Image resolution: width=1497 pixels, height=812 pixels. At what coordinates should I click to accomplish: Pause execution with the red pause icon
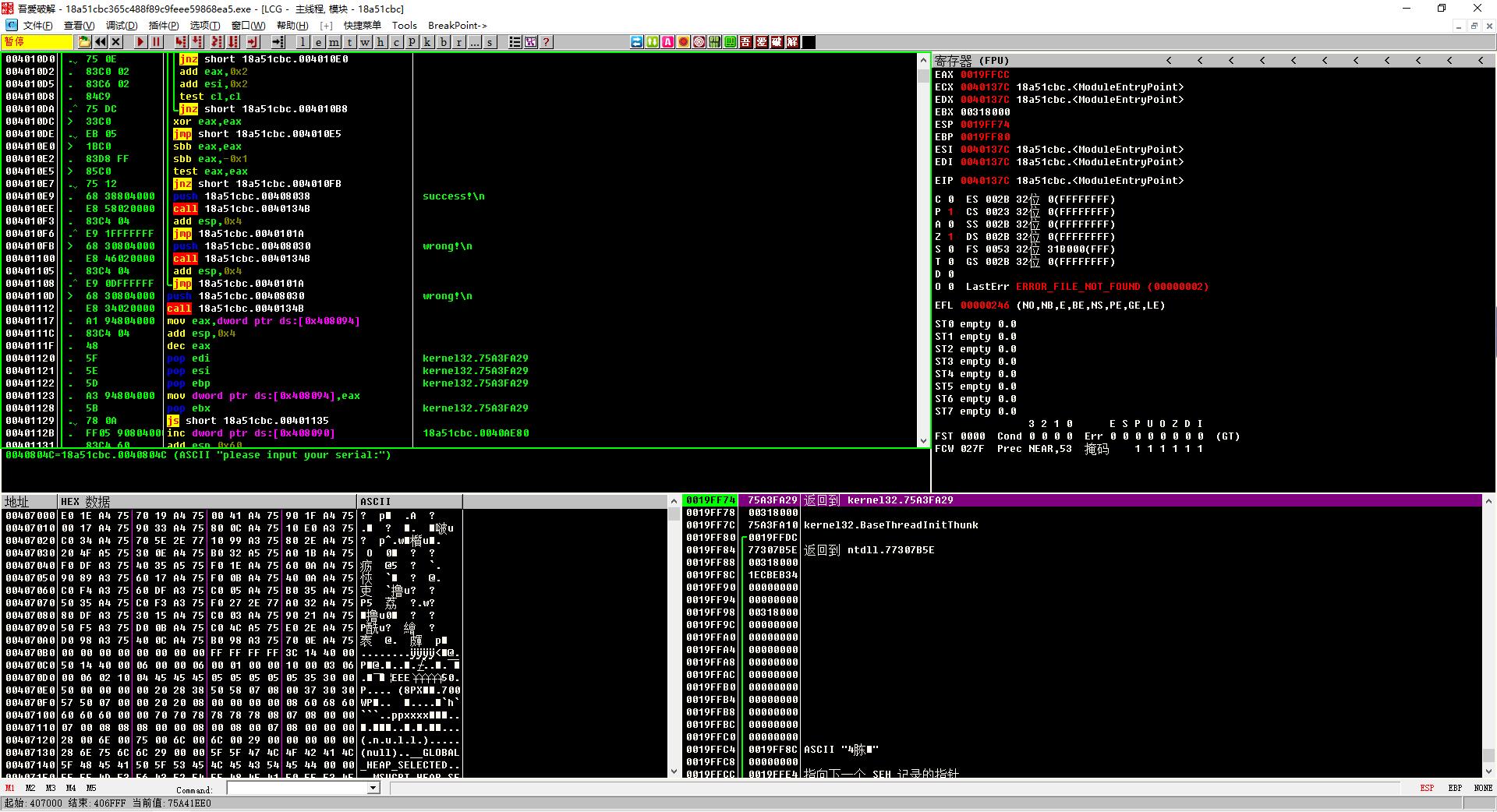(156, 42)
